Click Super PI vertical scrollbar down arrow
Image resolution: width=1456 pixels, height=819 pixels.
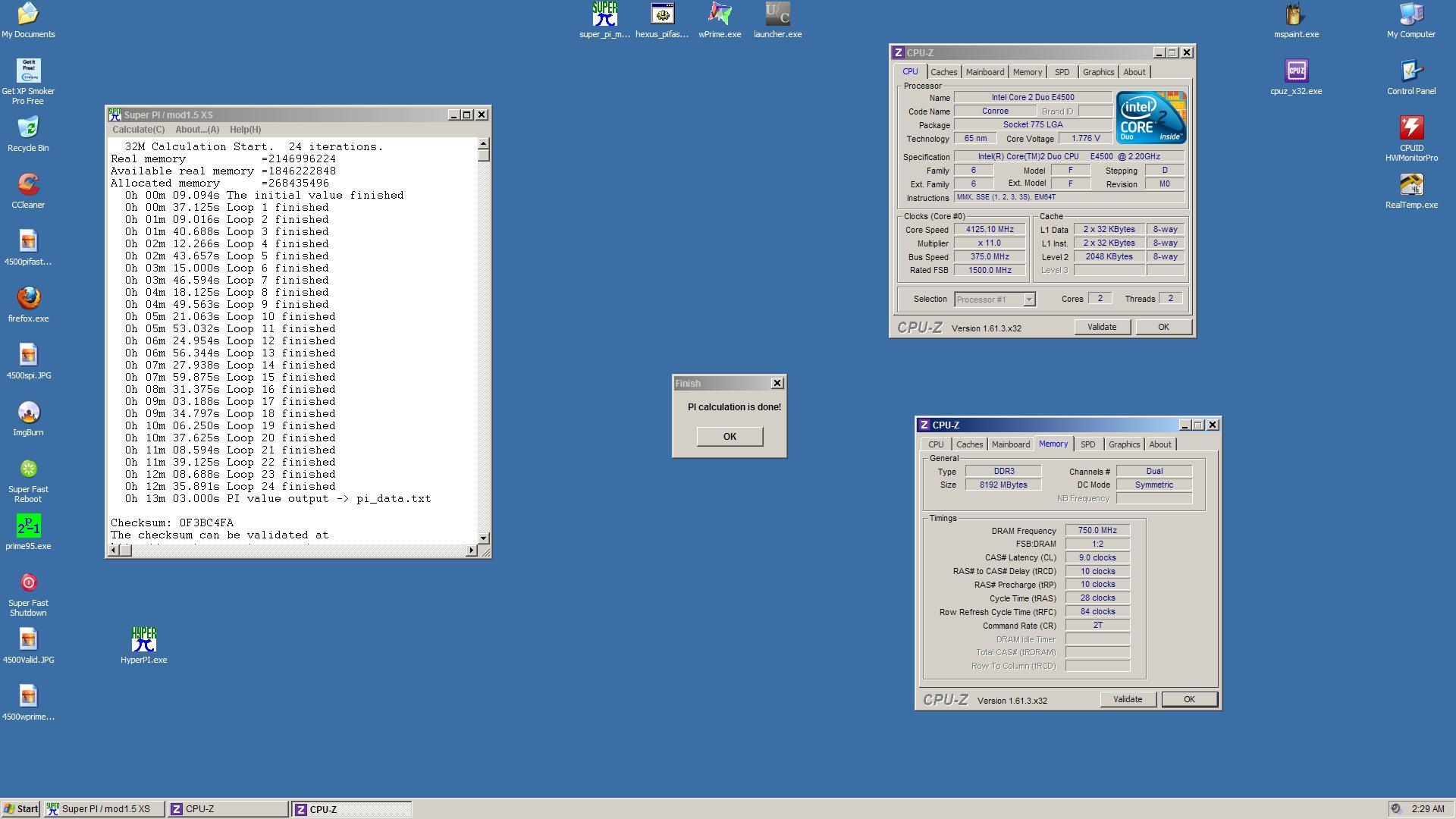point(484,538)
